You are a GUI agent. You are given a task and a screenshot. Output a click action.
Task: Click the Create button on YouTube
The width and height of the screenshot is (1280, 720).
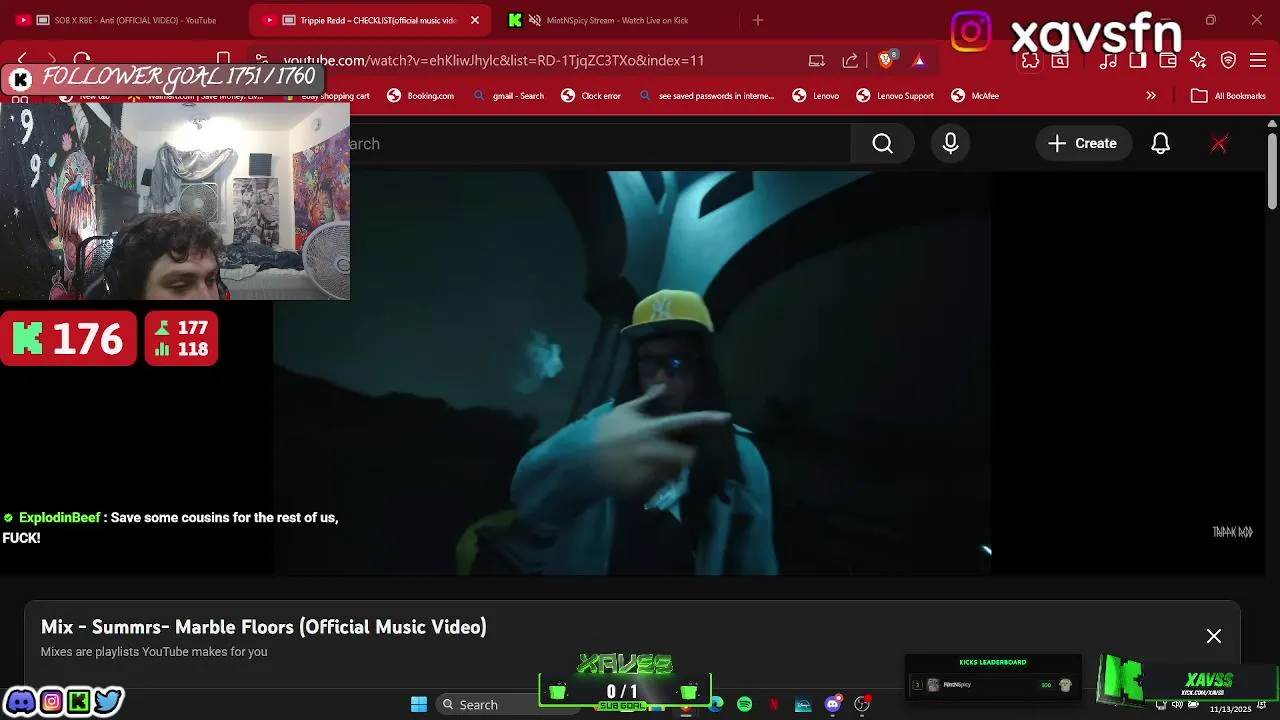1082,144
